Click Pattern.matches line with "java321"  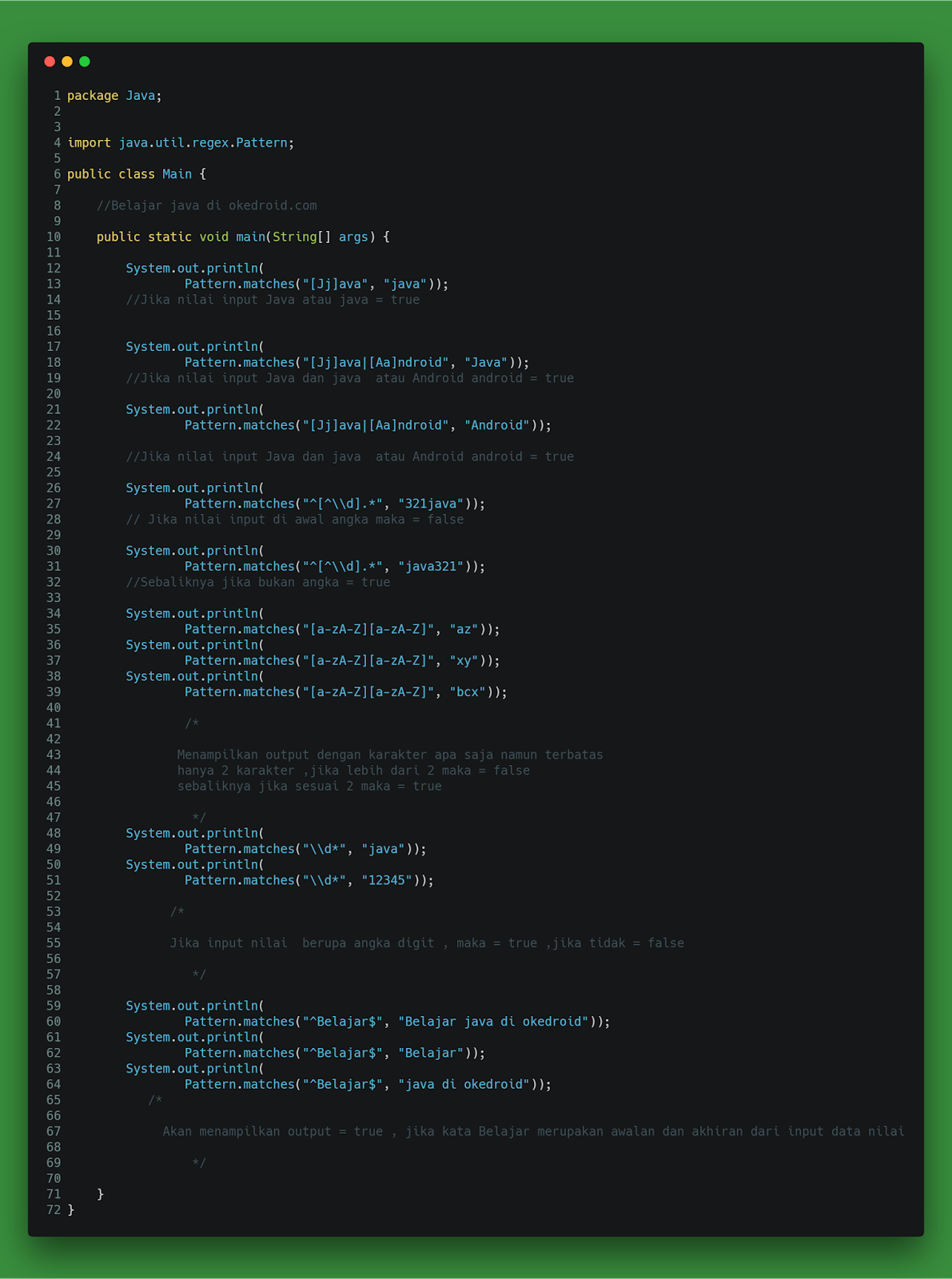[x=335, y=567]
